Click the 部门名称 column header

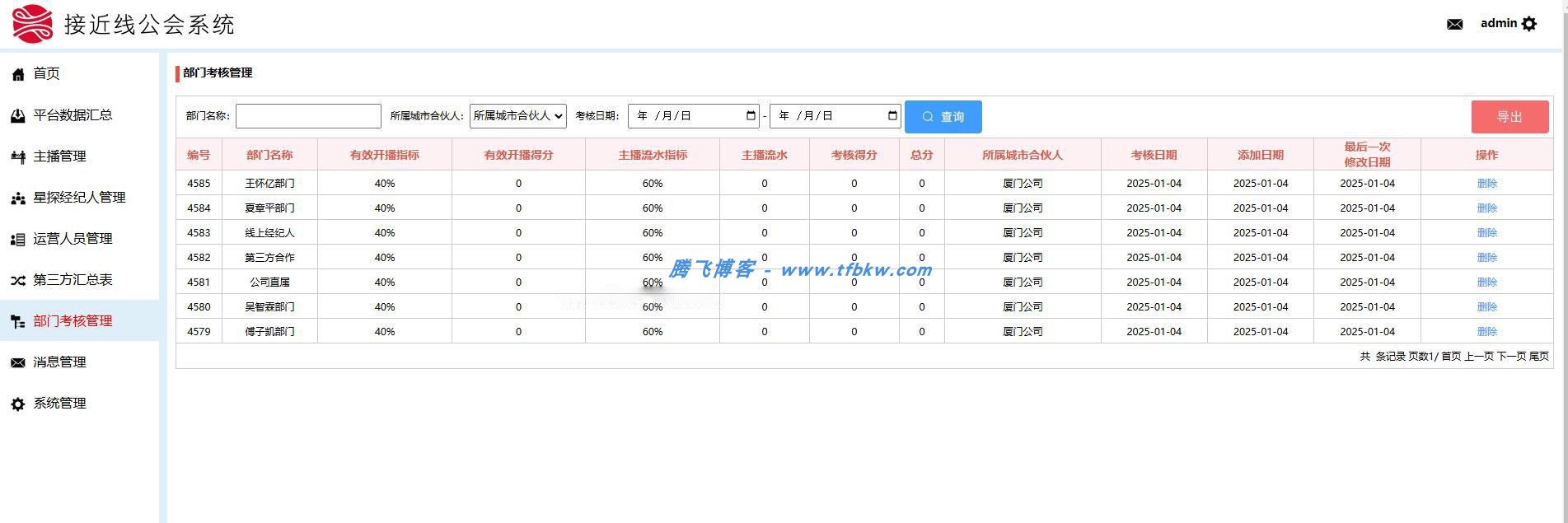(x=269, y=155)
